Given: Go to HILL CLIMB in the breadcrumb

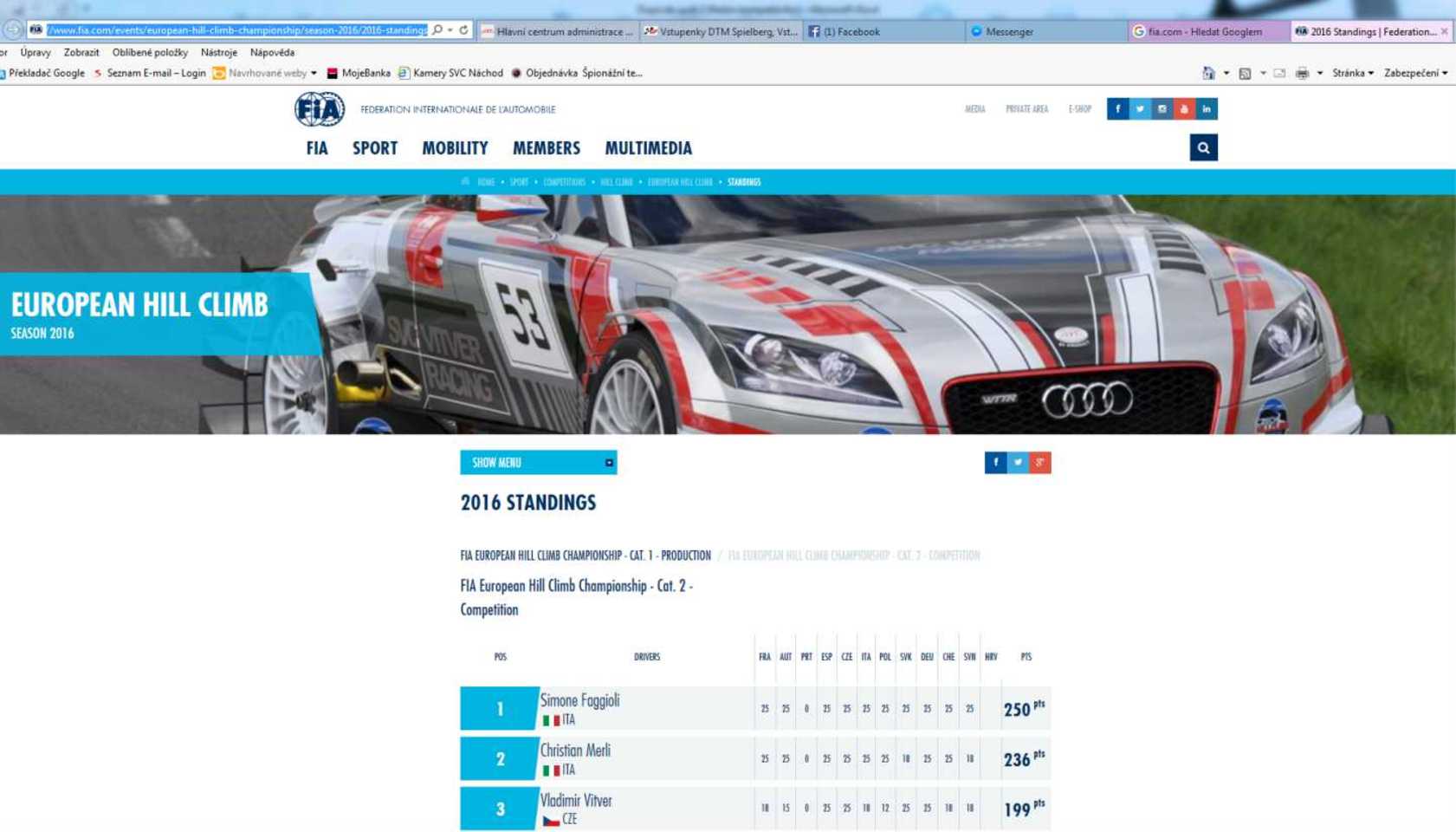Looking at the screenshot, I should 617,183.
